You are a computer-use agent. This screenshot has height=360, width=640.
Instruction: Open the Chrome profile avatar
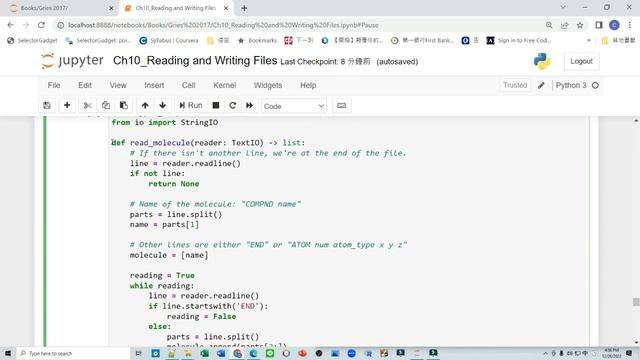[614, 25]
